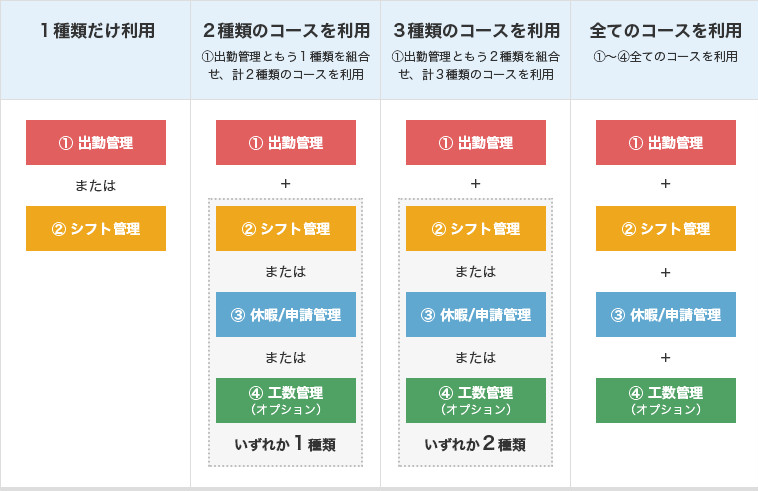Select 出勤管理 box under 全てのコースを利用

pyautogui.click(x=666, y=143)
